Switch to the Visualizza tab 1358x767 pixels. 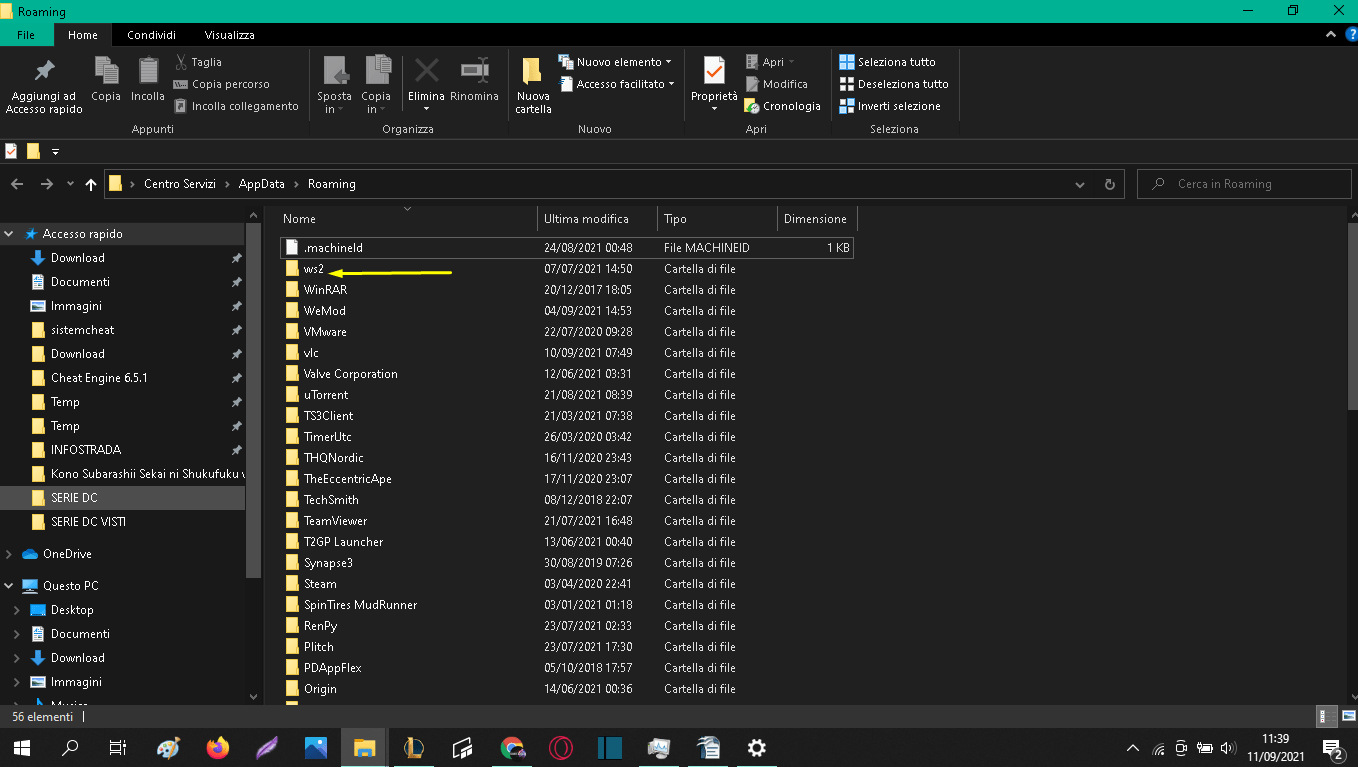coord(229,35)
